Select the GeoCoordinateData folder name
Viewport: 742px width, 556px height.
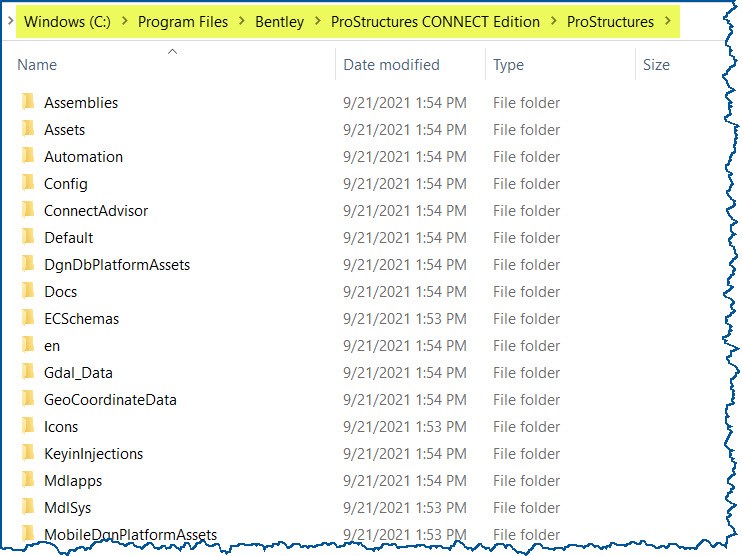pyautogui.click(x=110, y=399)
